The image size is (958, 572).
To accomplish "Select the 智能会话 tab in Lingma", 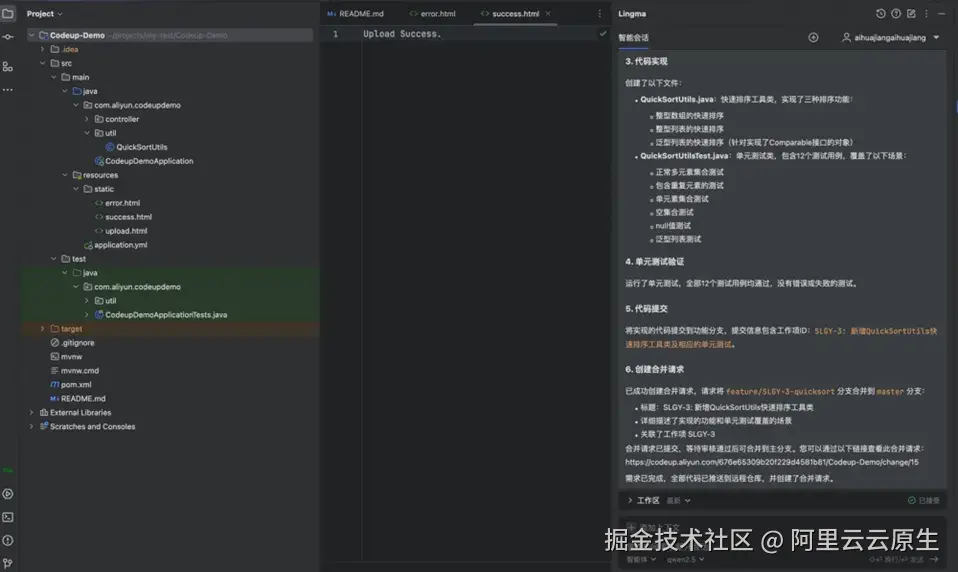I will click(x=634, y=38).
